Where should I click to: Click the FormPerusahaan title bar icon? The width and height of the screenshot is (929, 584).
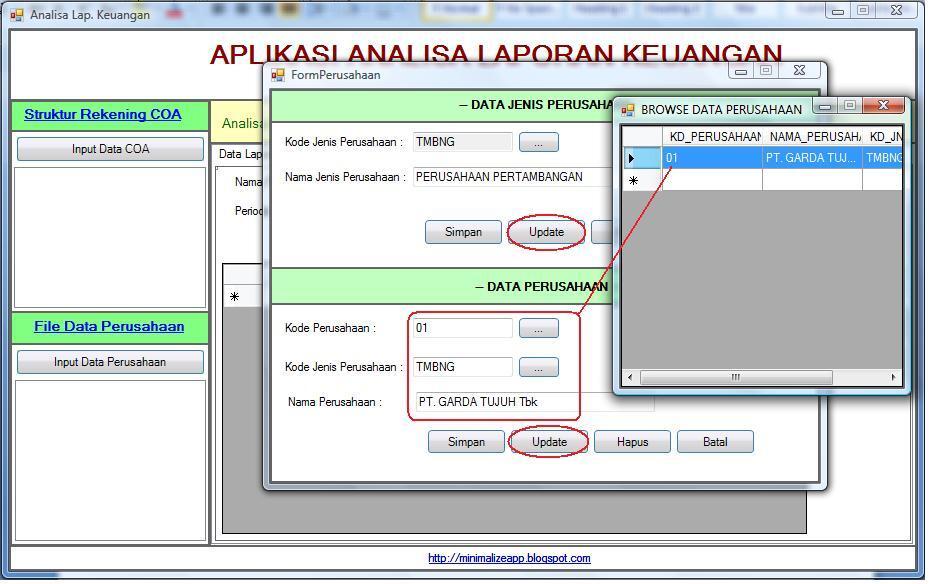(278, 75)
